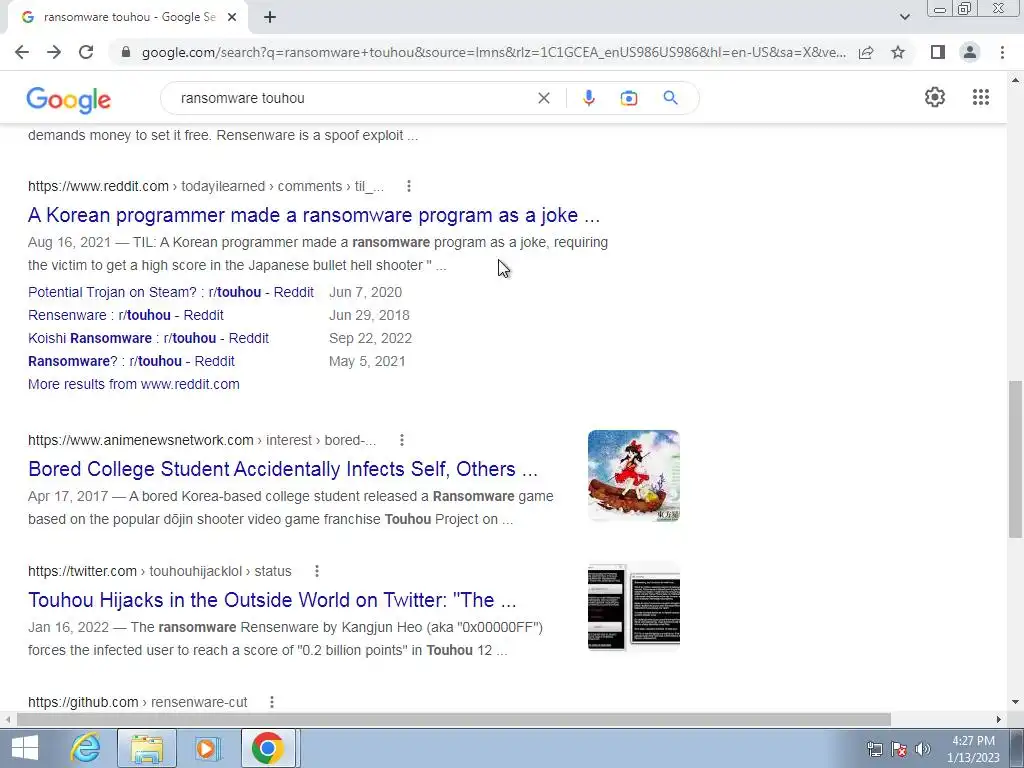
Task: Open the tab search dropdown arrow
Action: (904, 17)
